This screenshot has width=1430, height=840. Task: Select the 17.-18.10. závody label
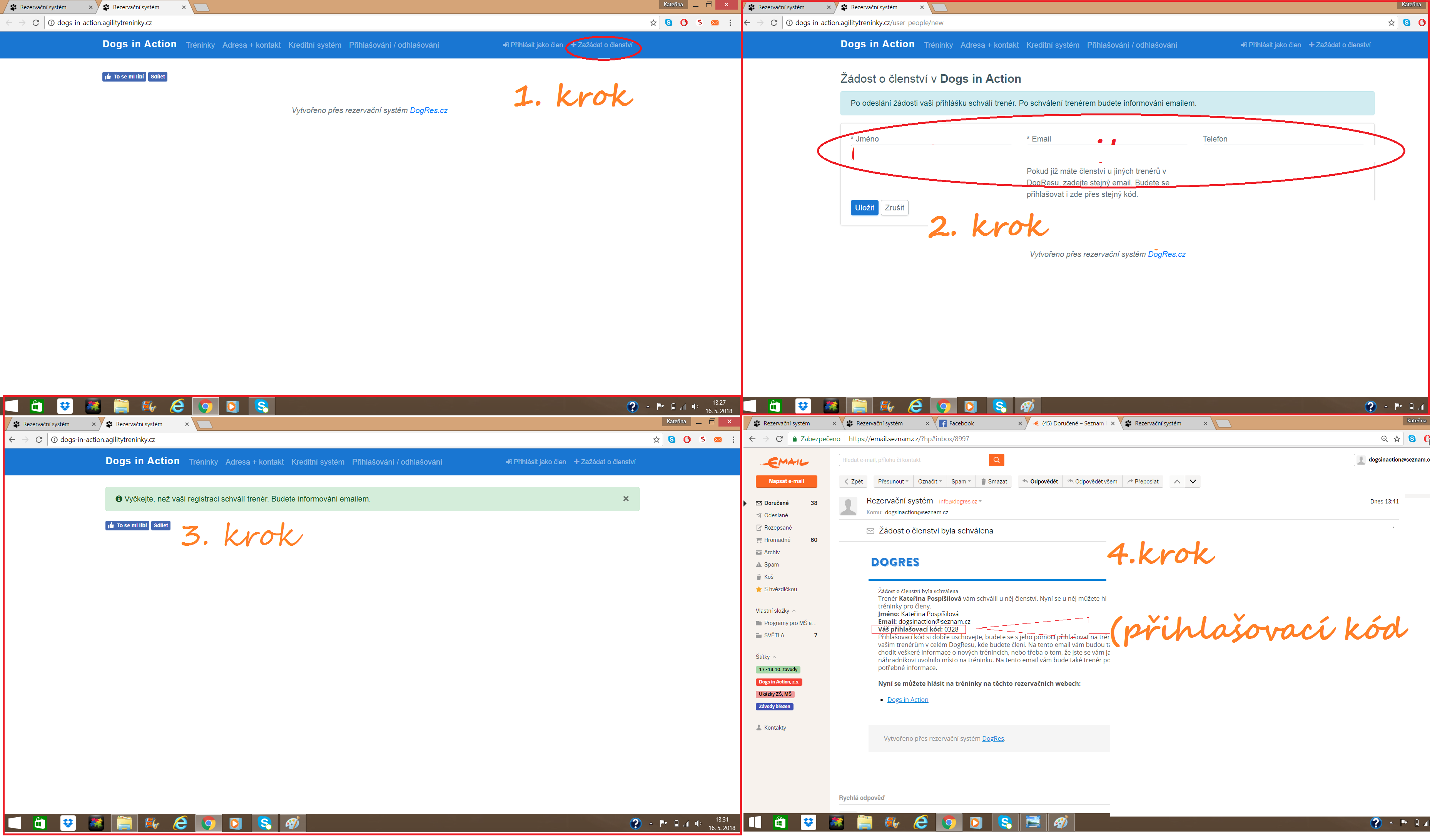coord(777,670)
